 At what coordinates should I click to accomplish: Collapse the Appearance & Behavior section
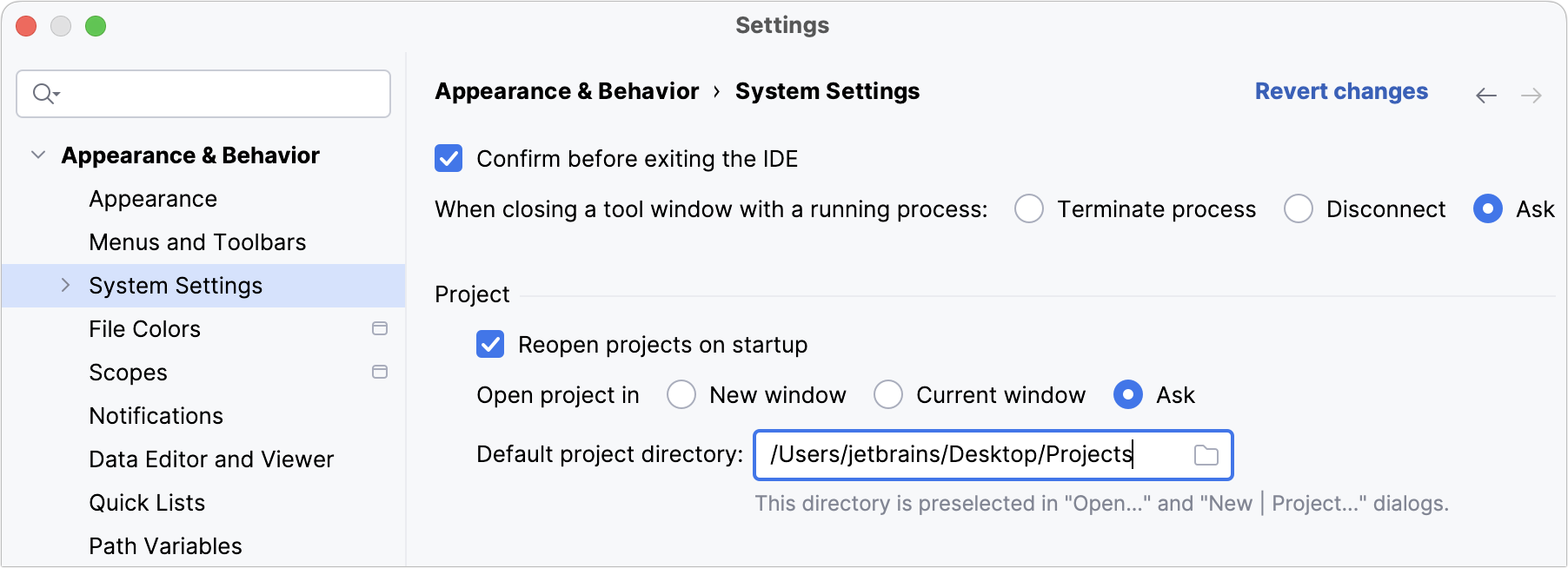point(38,155)
